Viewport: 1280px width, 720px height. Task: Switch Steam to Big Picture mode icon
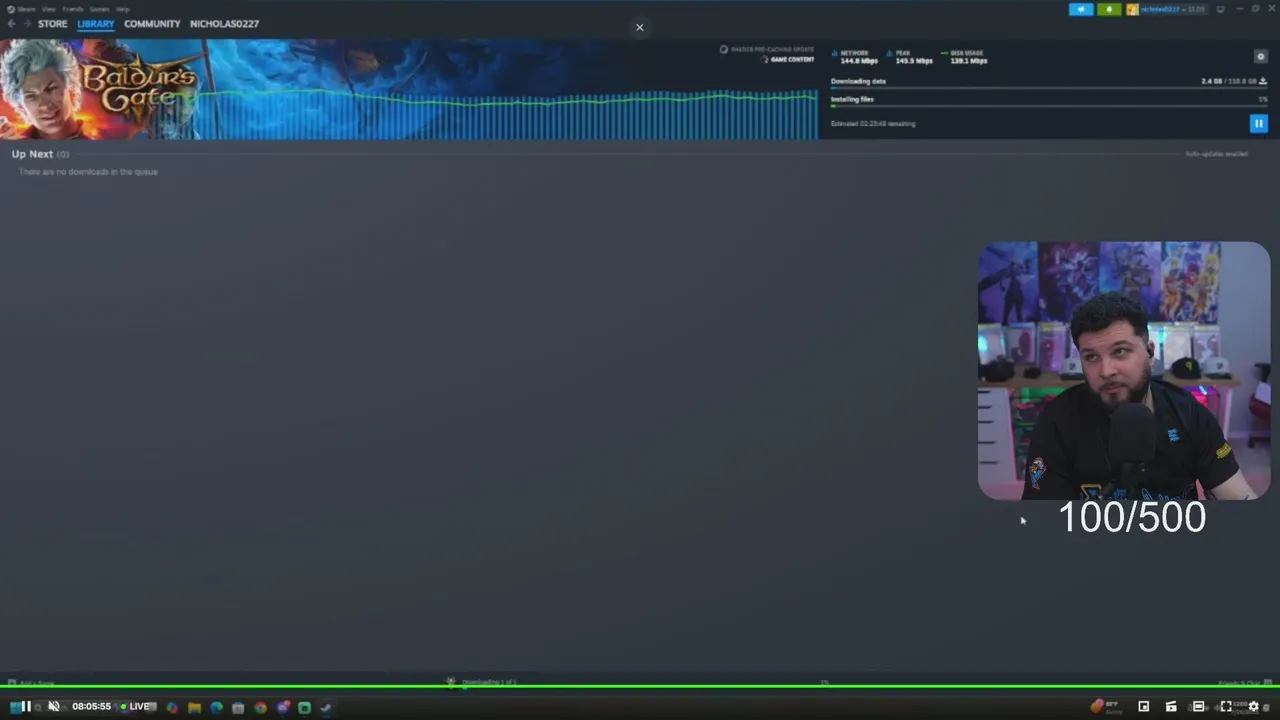(x=1219, y=9)
